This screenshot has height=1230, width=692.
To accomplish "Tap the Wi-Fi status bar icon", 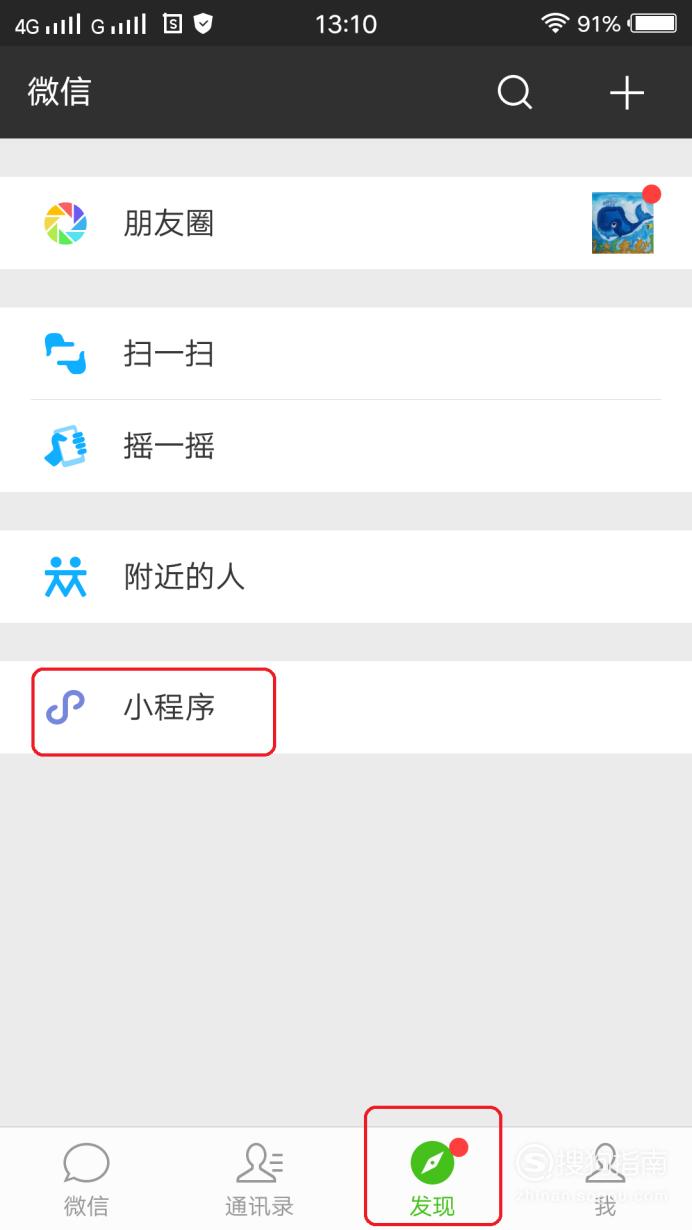I will click(x=554, y=23).
